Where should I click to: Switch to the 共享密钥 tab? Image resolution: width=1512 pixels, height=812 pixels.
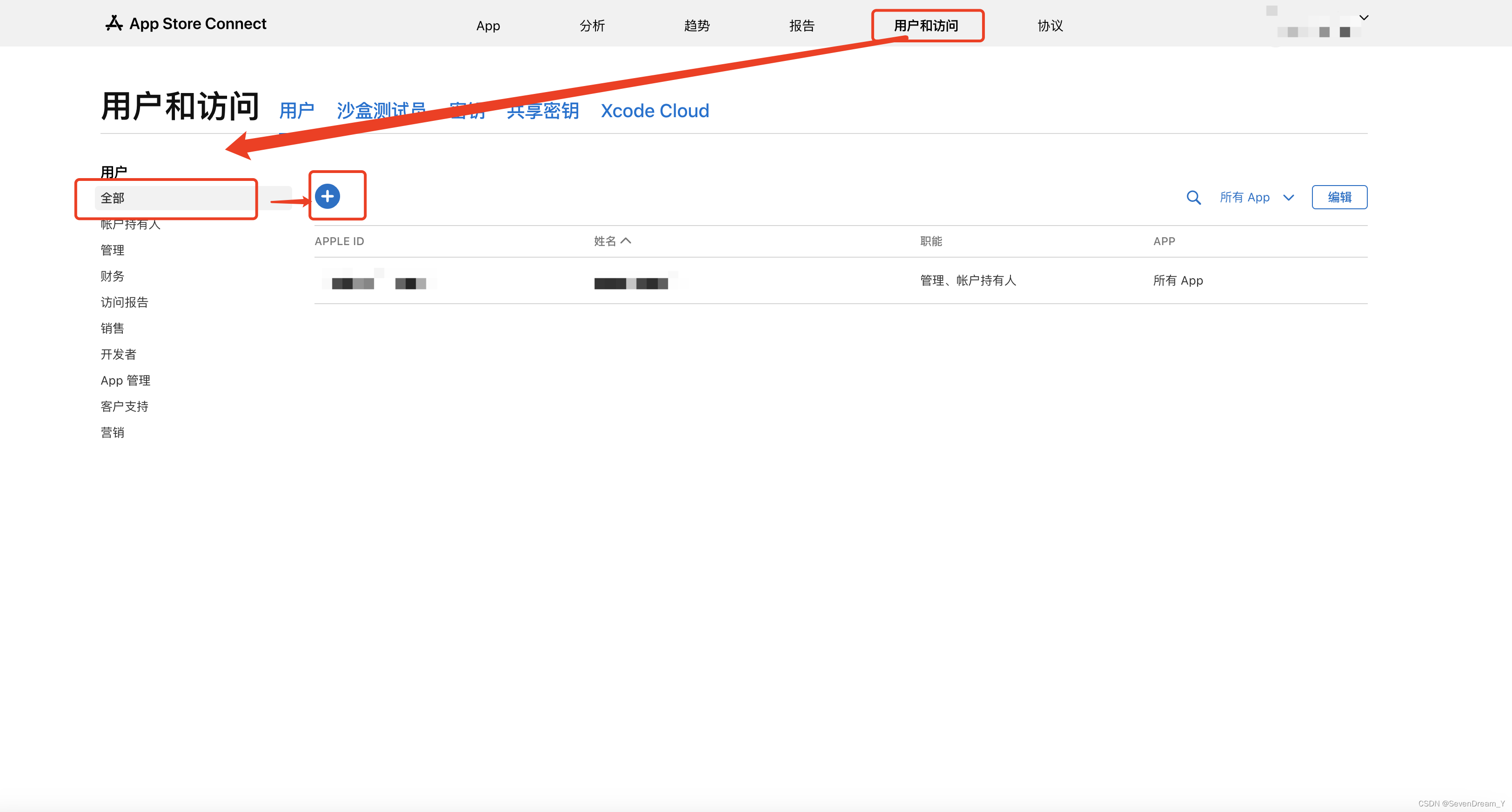point(542,111)
